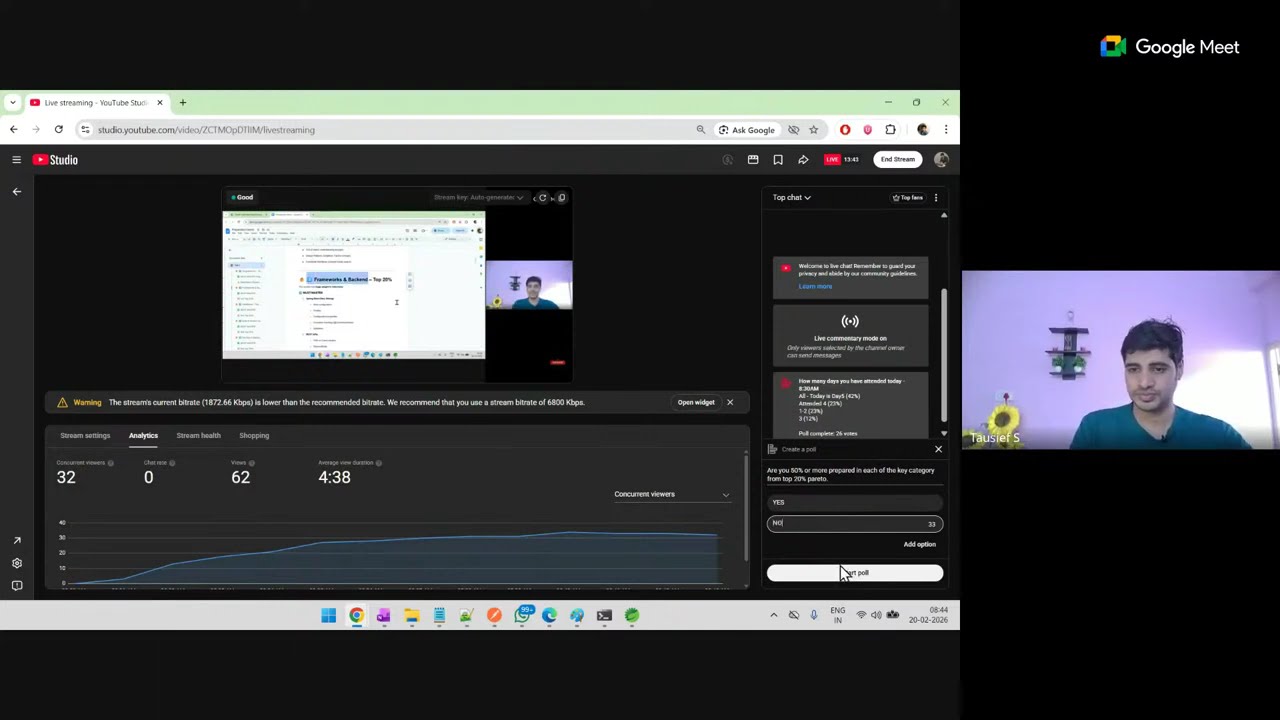The image size is (1280, 720).
Task: Open the Chrome extensions puzzle icon
Action: (x=890, y=129)
